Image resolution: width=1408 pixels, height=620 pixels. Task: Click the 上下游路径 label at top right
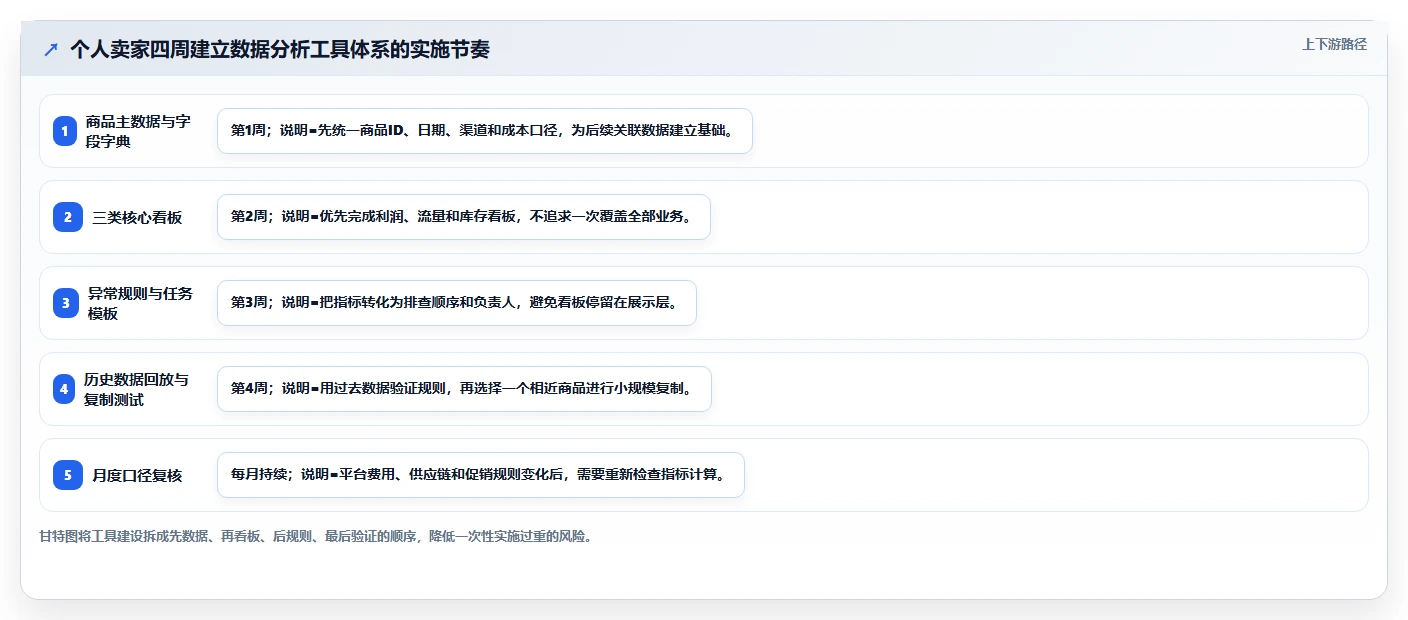tap(1334, 44)
